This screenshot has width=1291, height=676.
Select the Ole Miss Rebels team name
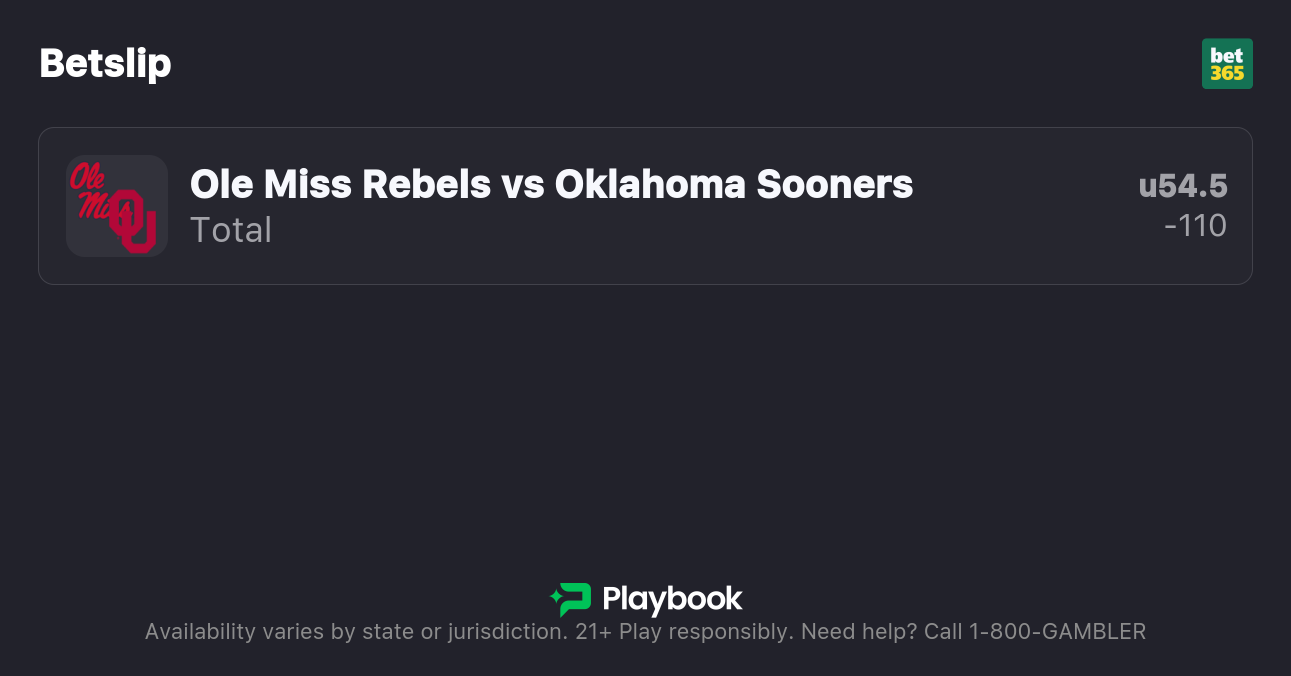click(340, 184)
